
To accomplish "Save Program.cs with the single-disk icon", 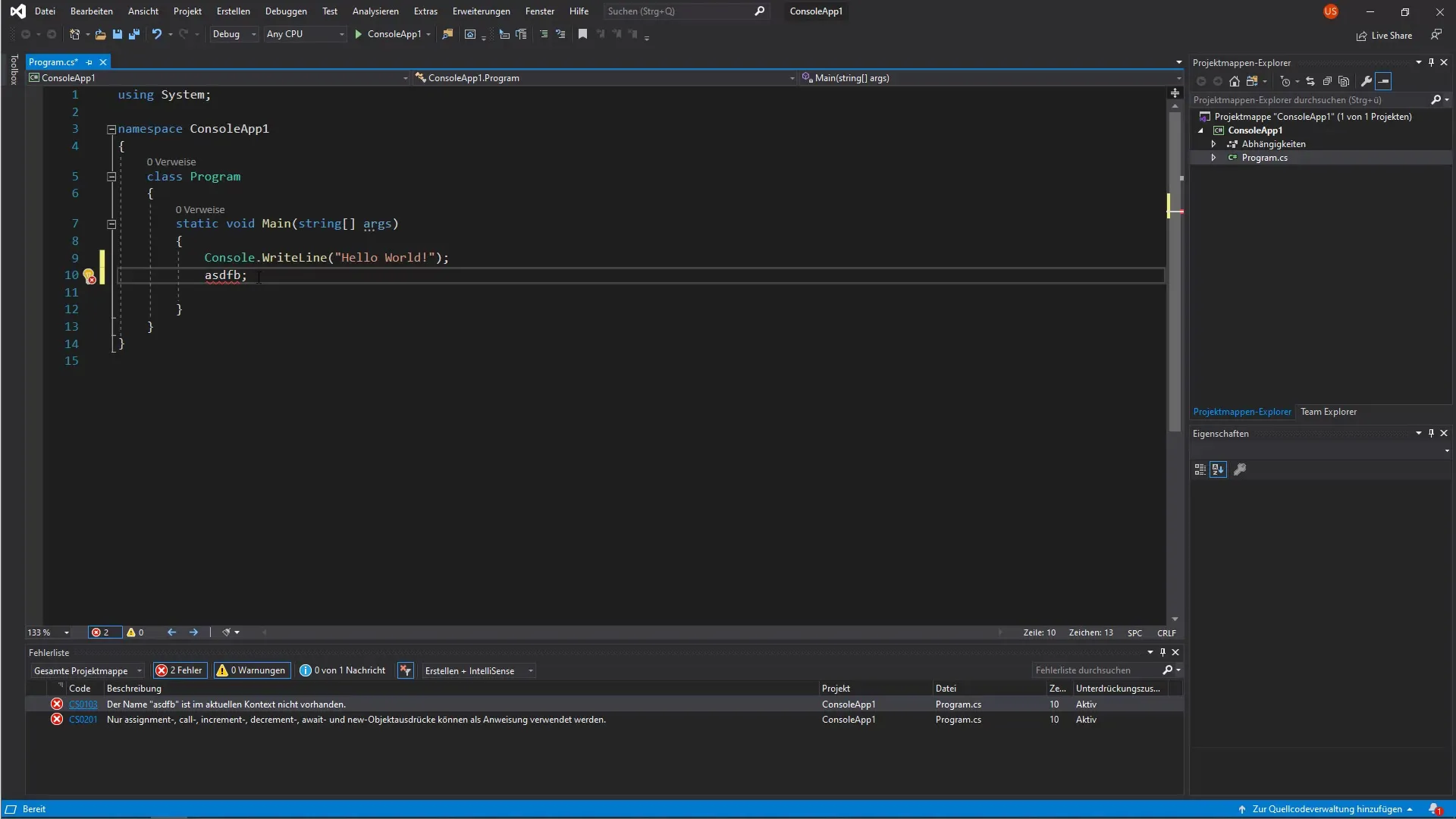I will tap(117, 34).
